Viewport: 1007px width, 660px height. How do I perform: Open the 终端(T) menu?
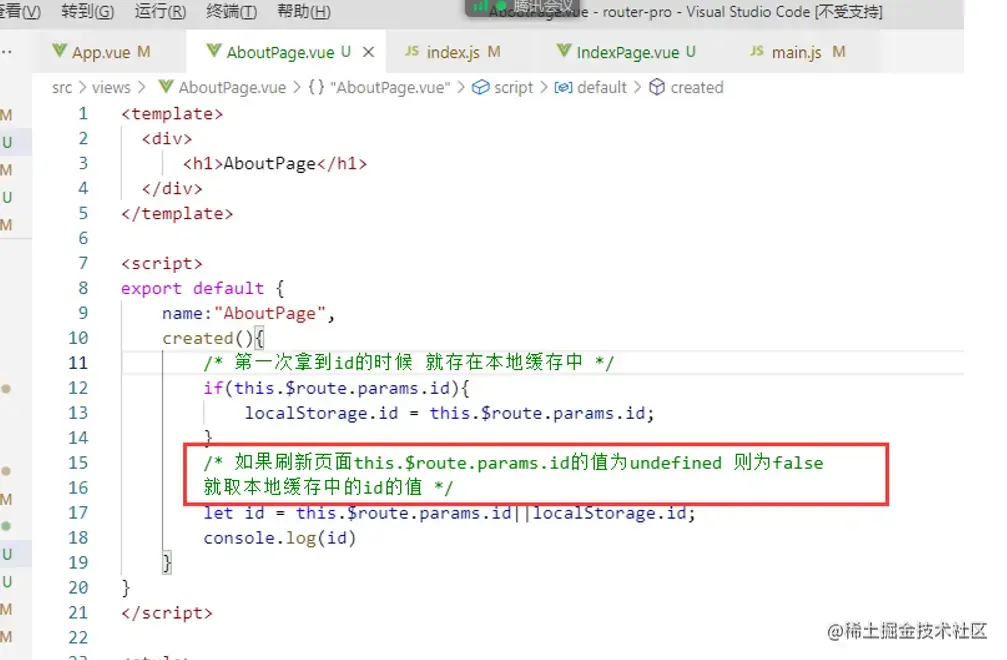(231, 12)
